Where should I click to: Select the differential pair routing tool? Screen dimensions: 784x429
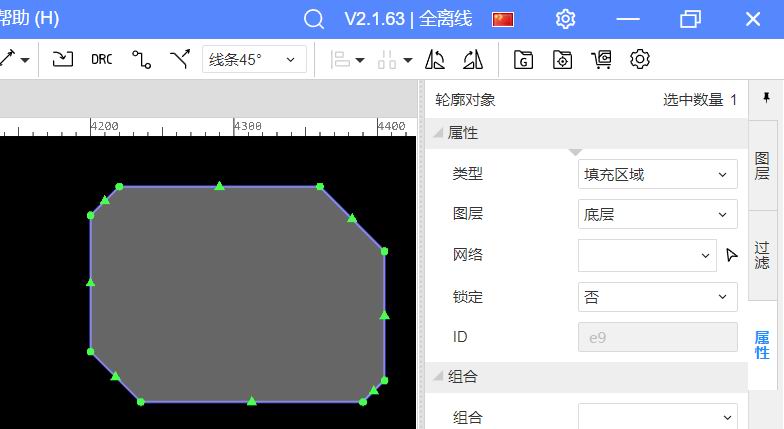tap(180, 59)
